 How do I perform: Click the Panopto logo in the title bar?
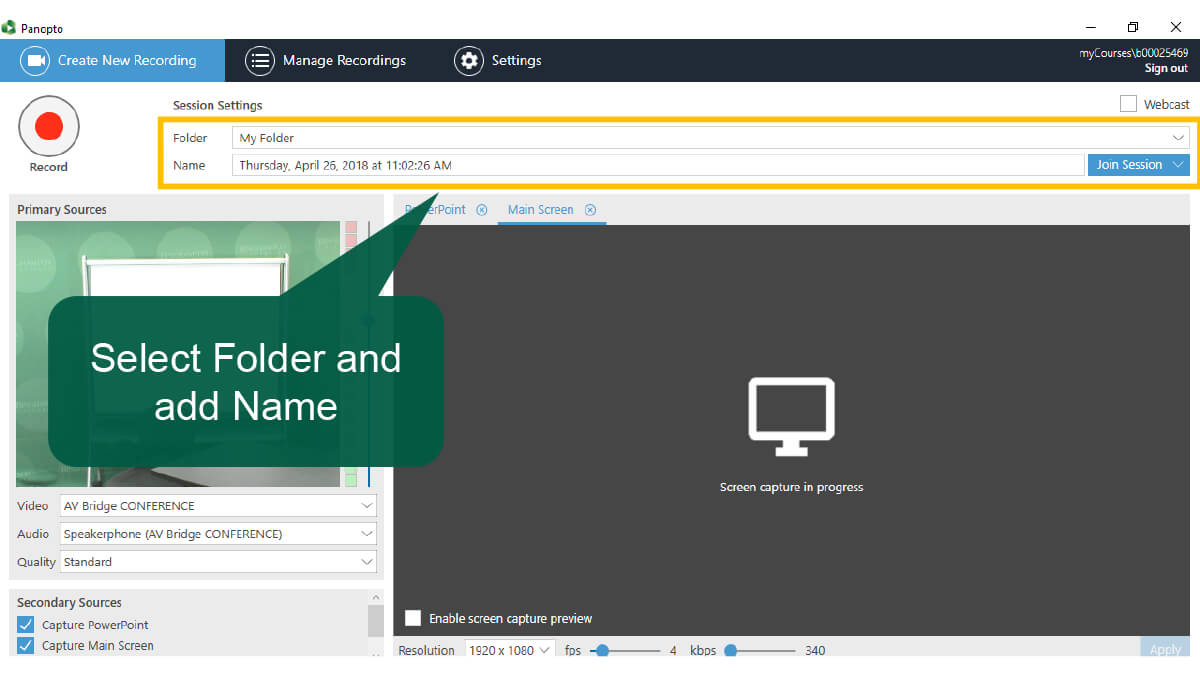click(x=9, y=28)
